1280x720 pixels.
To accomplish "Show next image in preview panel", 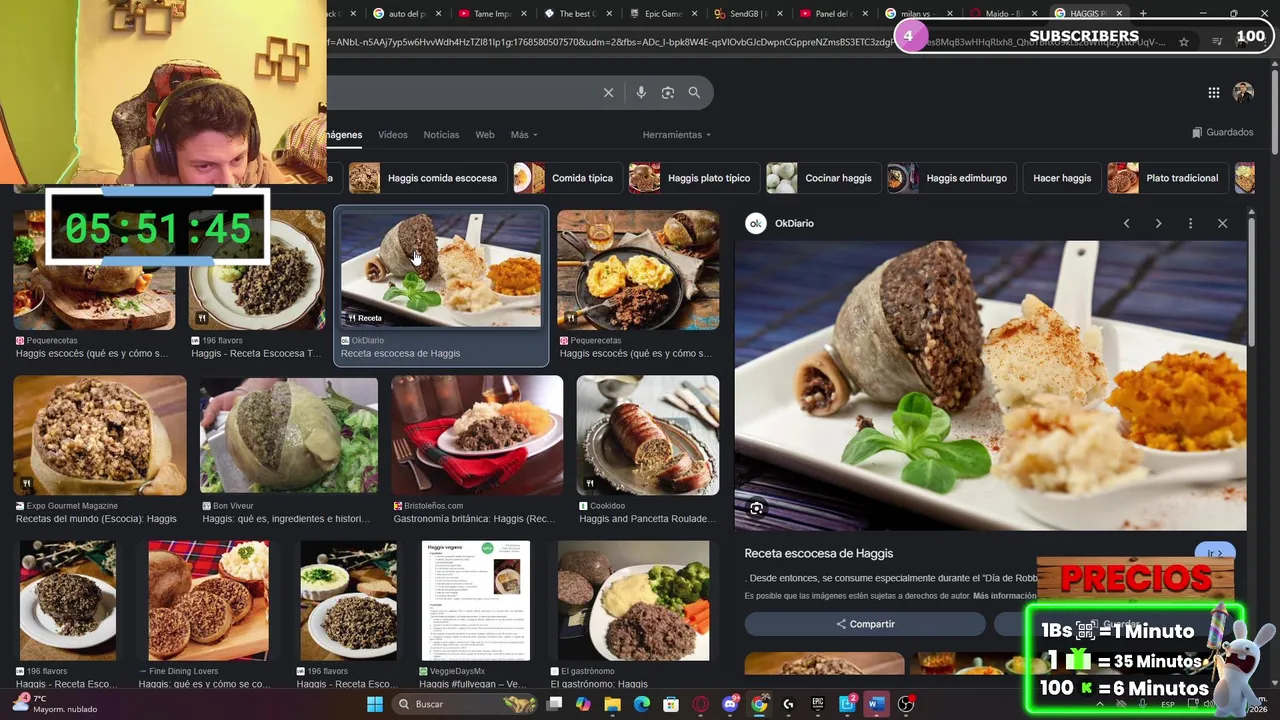I will [x=1158, y=223].
